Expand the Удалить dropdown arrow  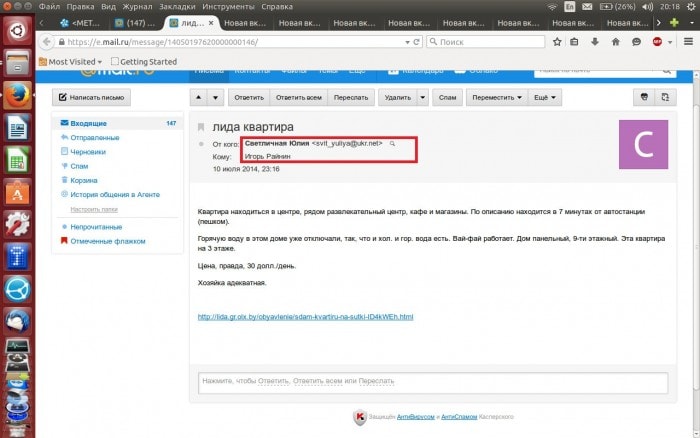pos(422,98)
